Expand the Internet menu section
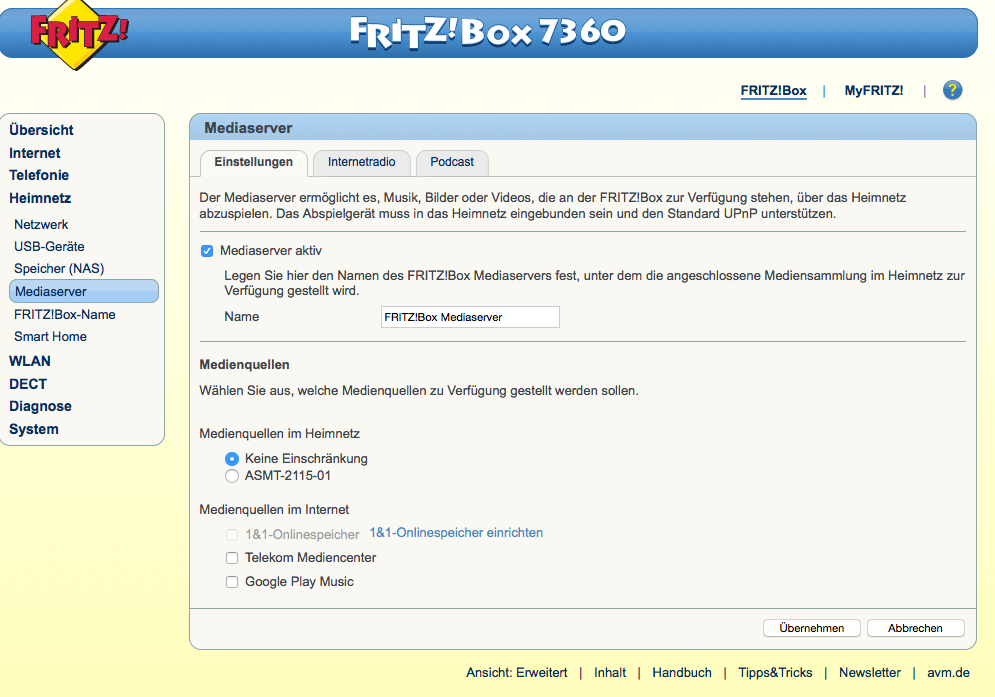The image size is (995, 697). click(35, 153)
